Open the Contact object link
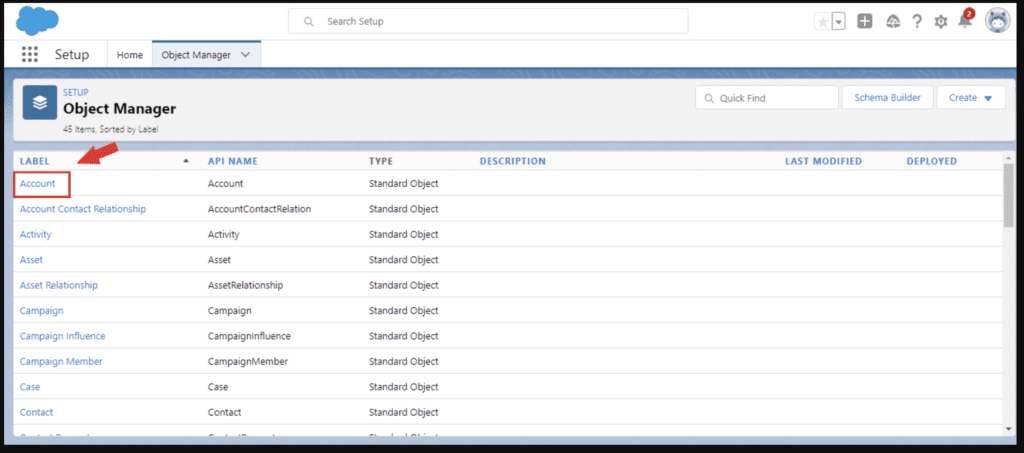Viewport: 1024px width, 453px height. (x=37, y=413)
